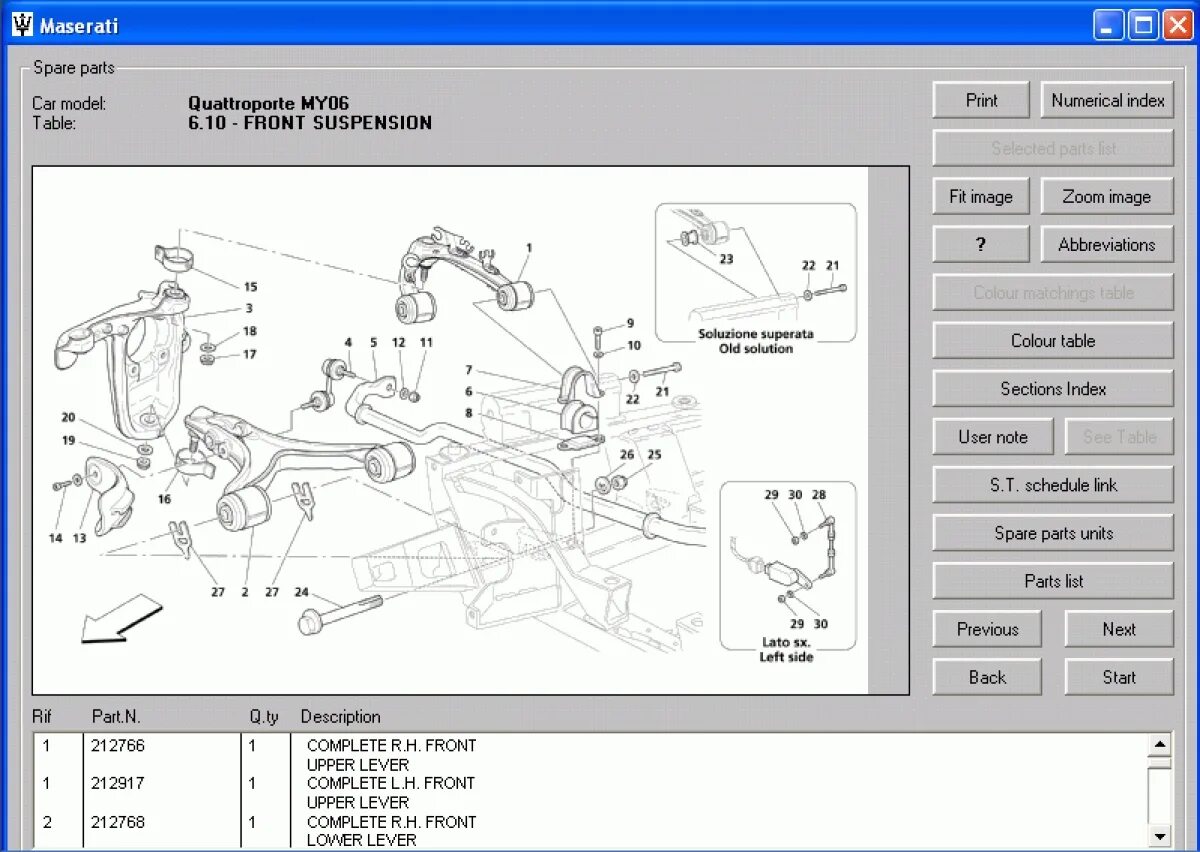The width and height of the screenshot is (1200, 852).
Task: Open the Colour table
Action: pyautogui.click(x=1053, y=341)
